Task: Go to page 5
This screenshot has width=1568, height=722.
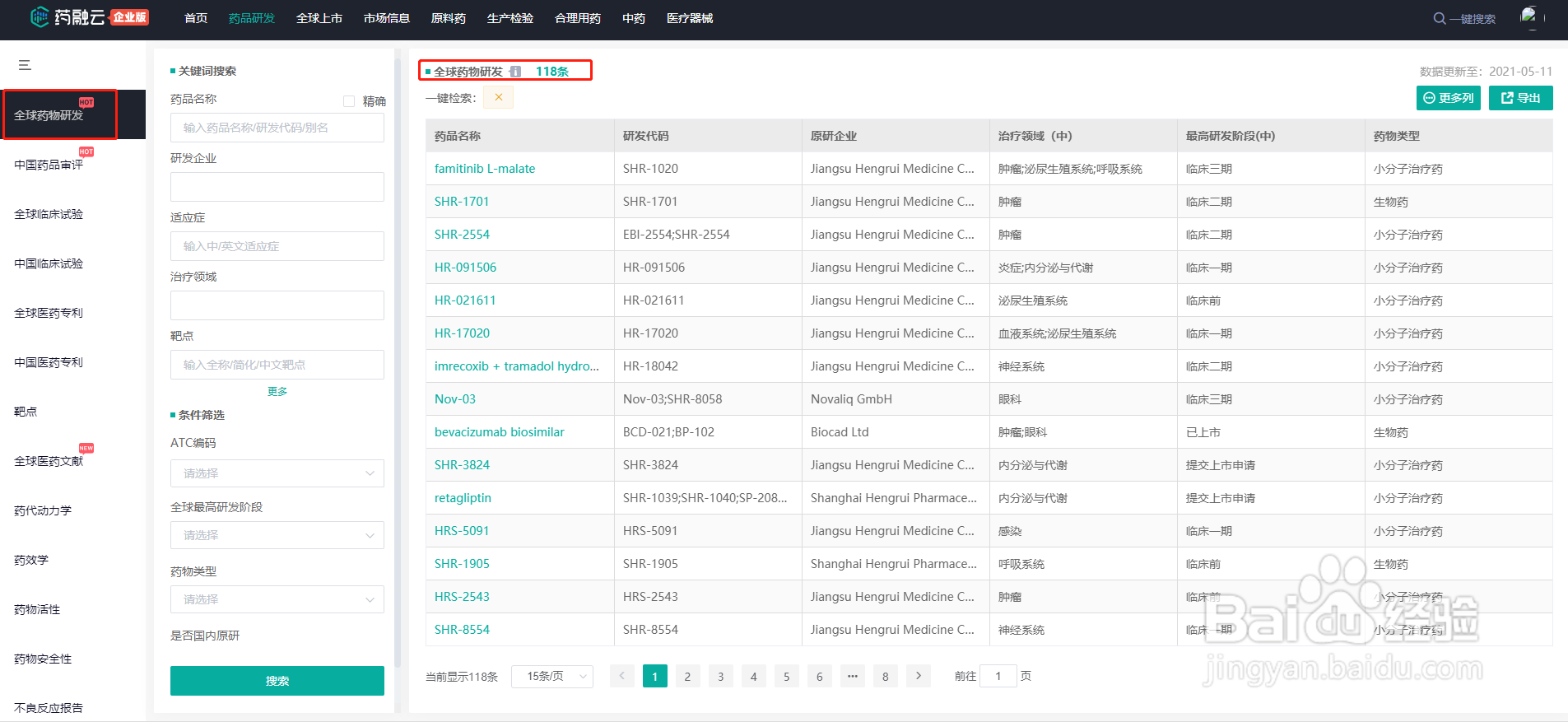Action: [x=787, y=676]
